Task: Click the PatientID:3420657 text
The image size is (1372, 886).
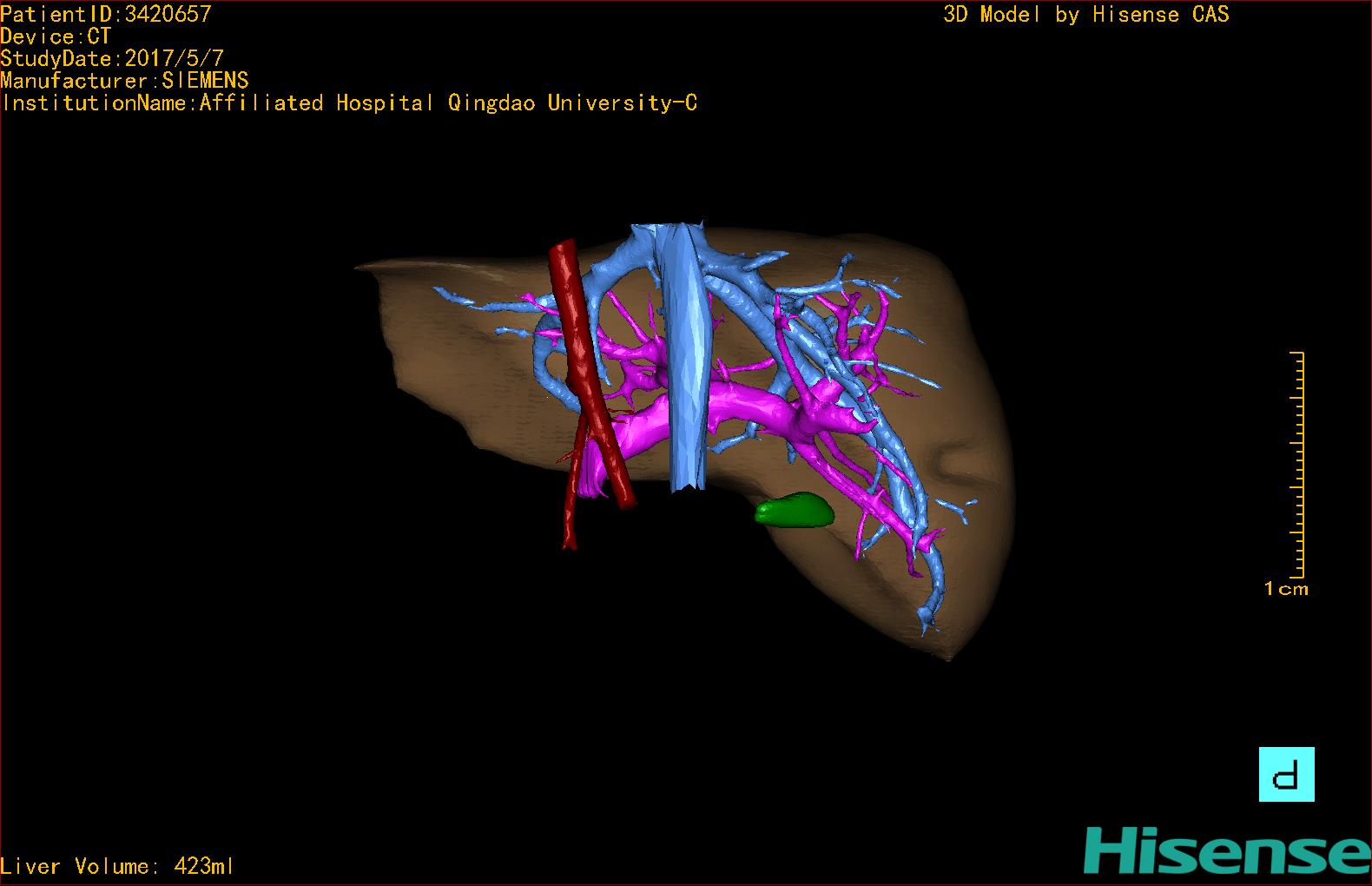Action: 106,14
